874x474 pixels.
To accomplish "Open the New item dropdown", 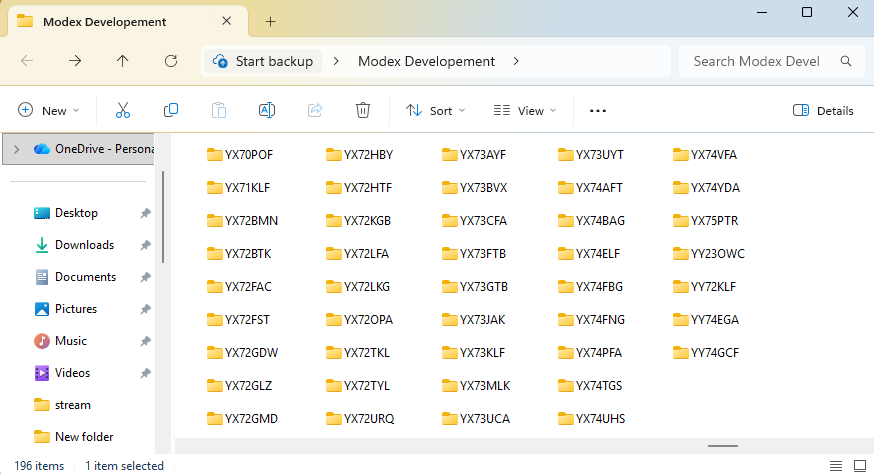I will point(49,111).
